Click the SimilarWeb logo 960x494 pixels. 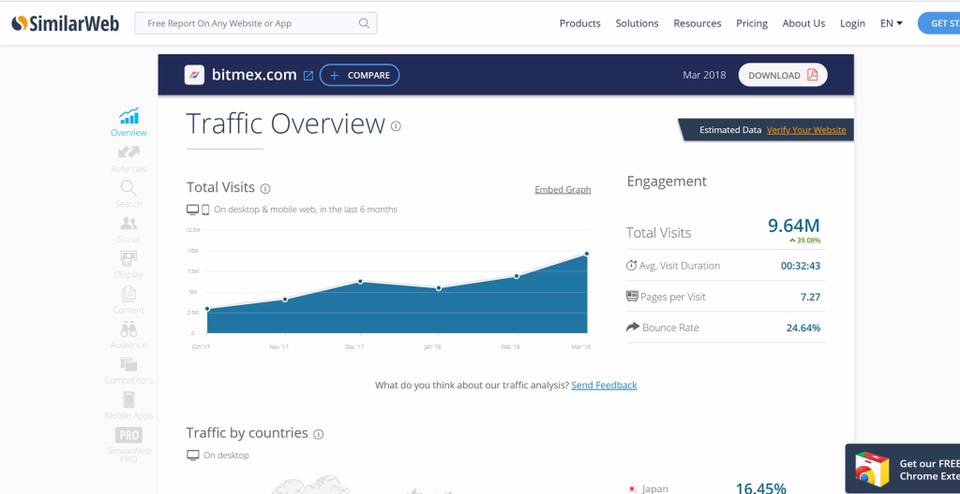point(66,23)
